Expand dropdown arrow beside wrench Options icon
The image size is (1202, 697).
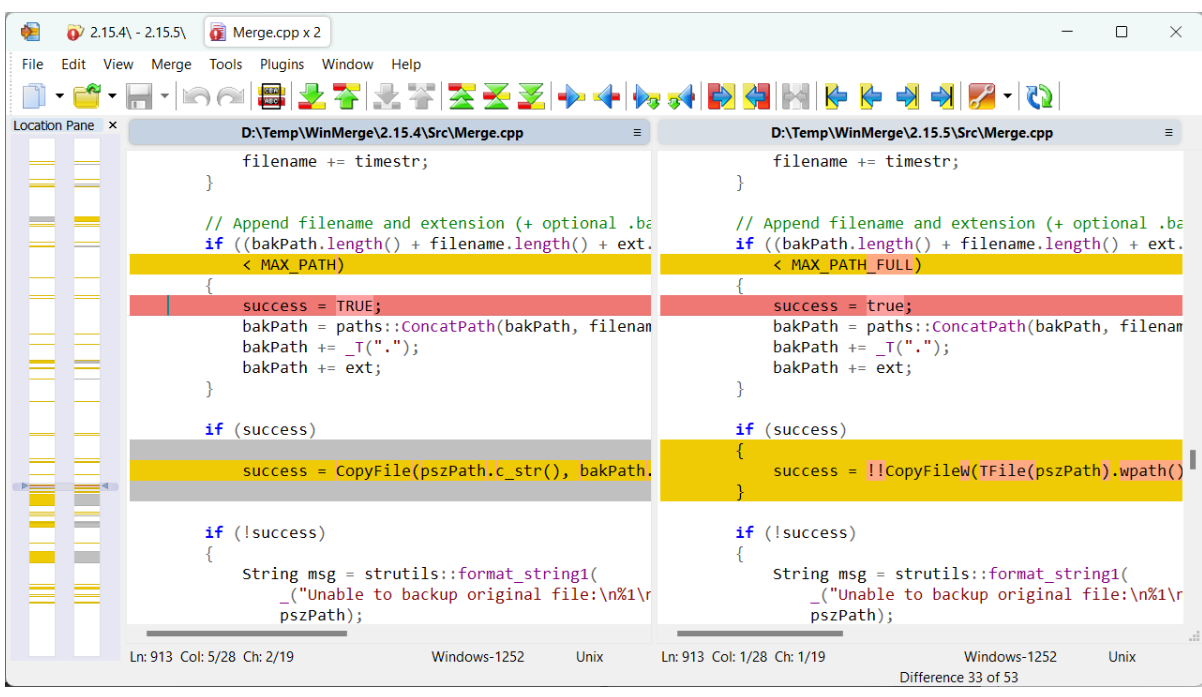(x=1007, y=97)
